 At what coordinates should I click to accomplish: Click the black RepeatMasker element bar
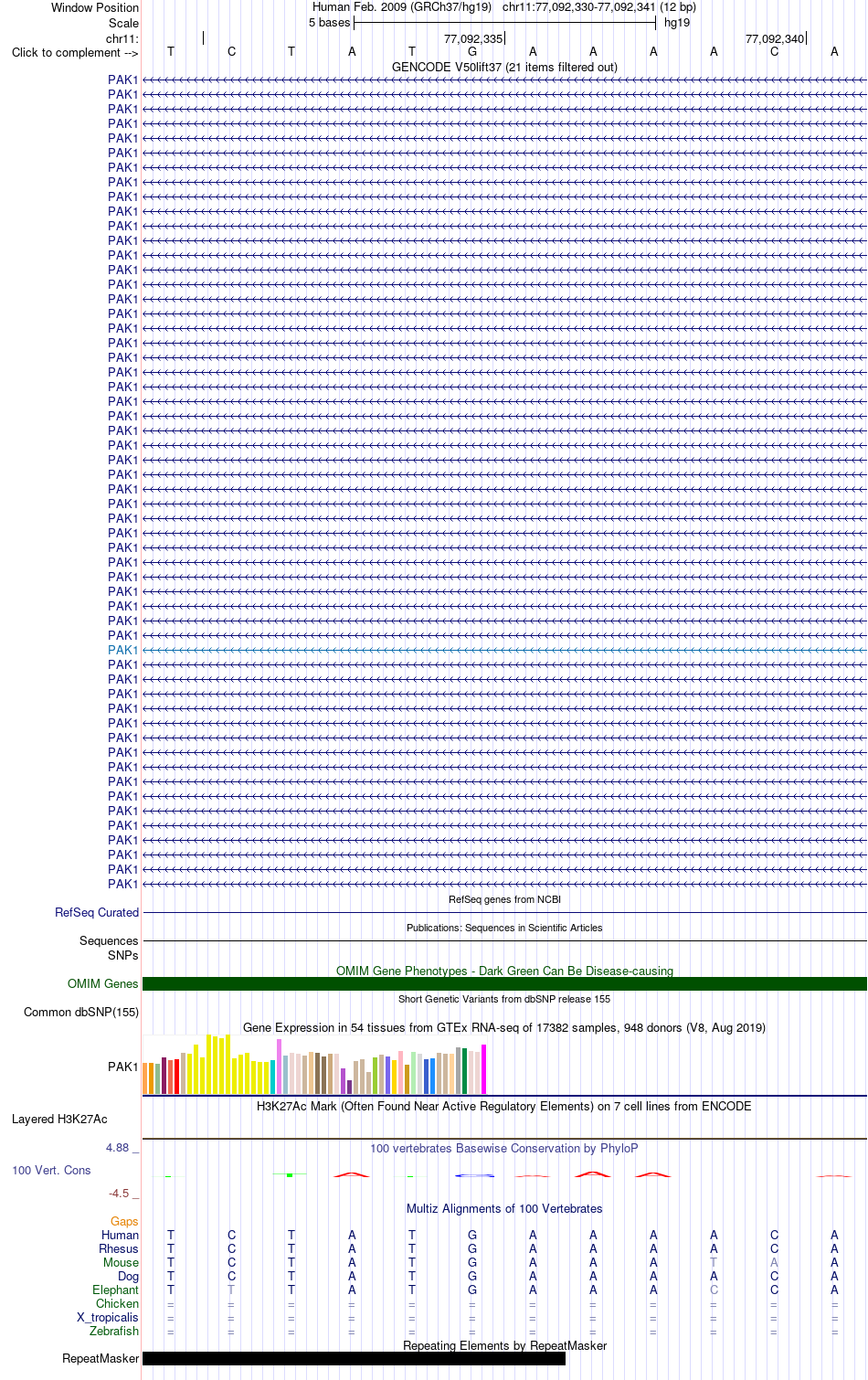354,1358
